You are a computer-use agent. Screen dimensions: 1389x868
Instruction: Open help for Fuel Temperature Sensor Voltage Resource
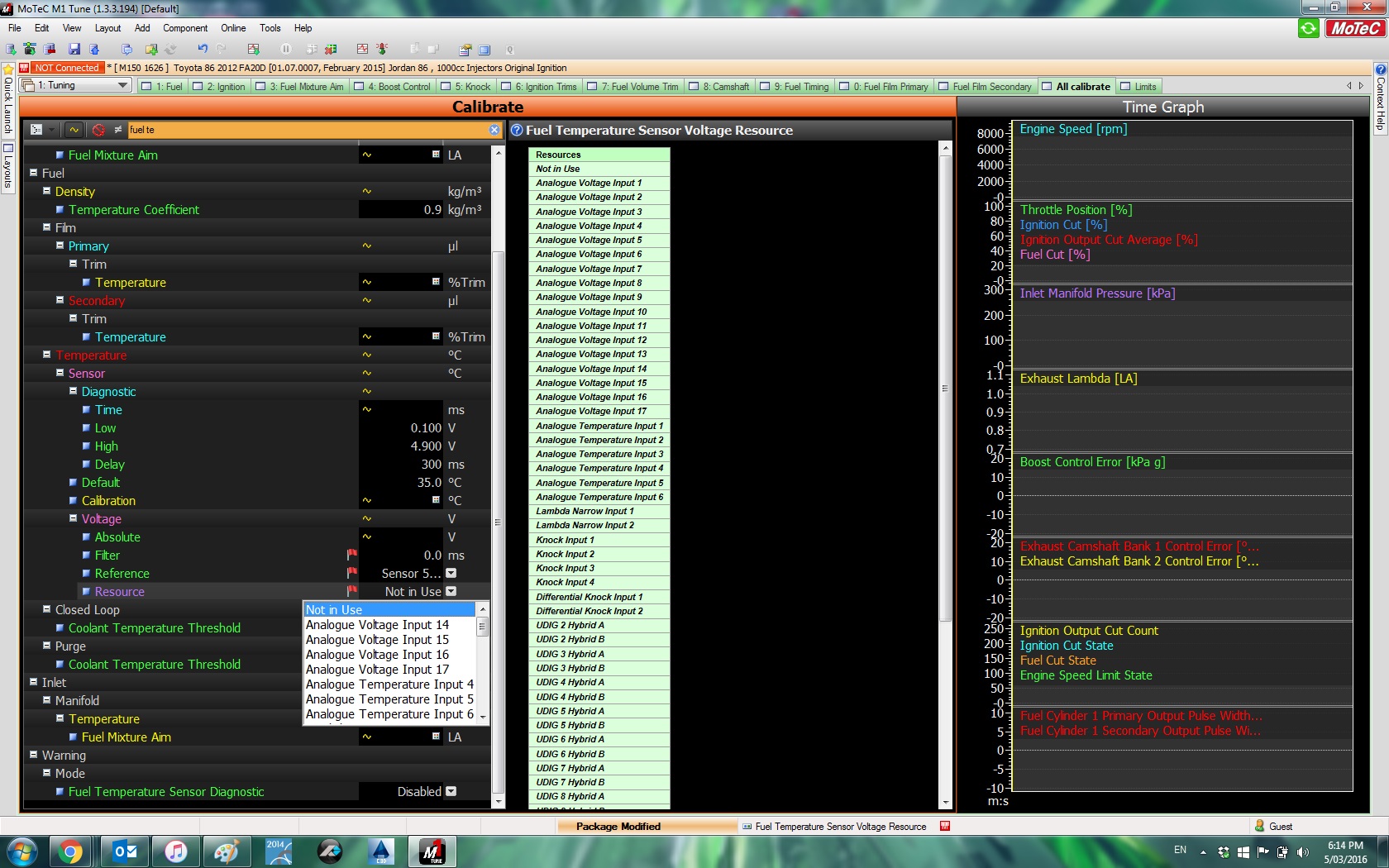tap(517, 130)
